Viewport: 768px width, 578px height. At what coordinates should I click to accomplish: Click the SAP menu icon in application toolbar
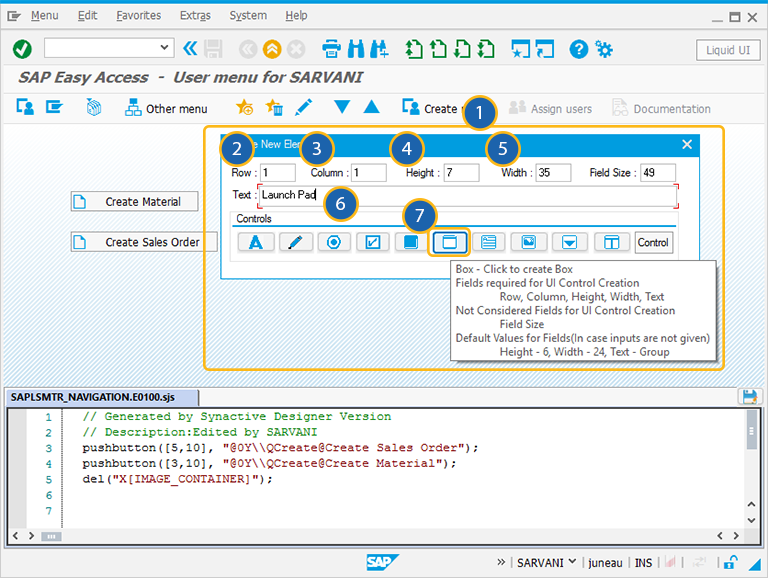54,107
